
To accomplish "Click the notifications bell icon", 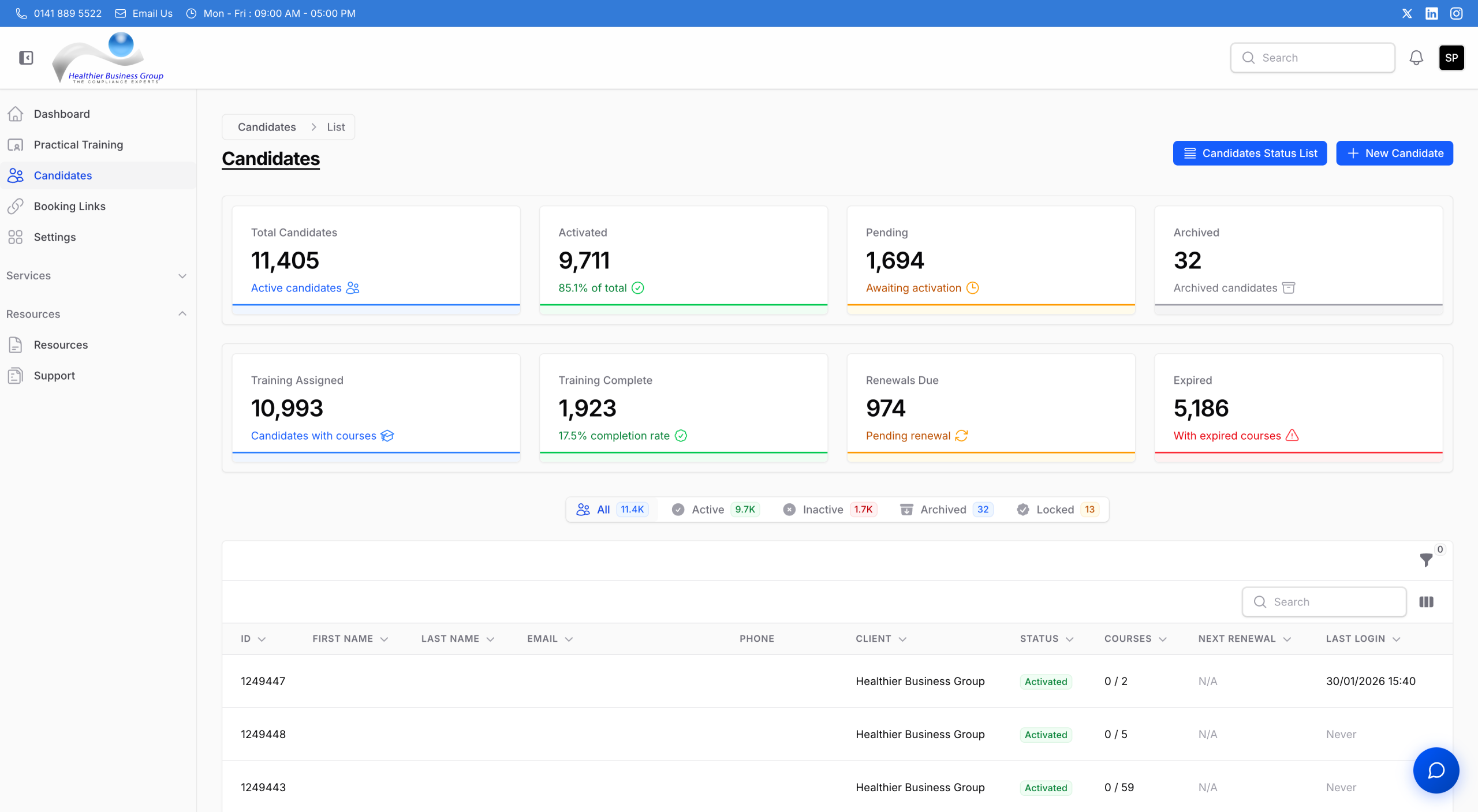I will [1416, 57].
